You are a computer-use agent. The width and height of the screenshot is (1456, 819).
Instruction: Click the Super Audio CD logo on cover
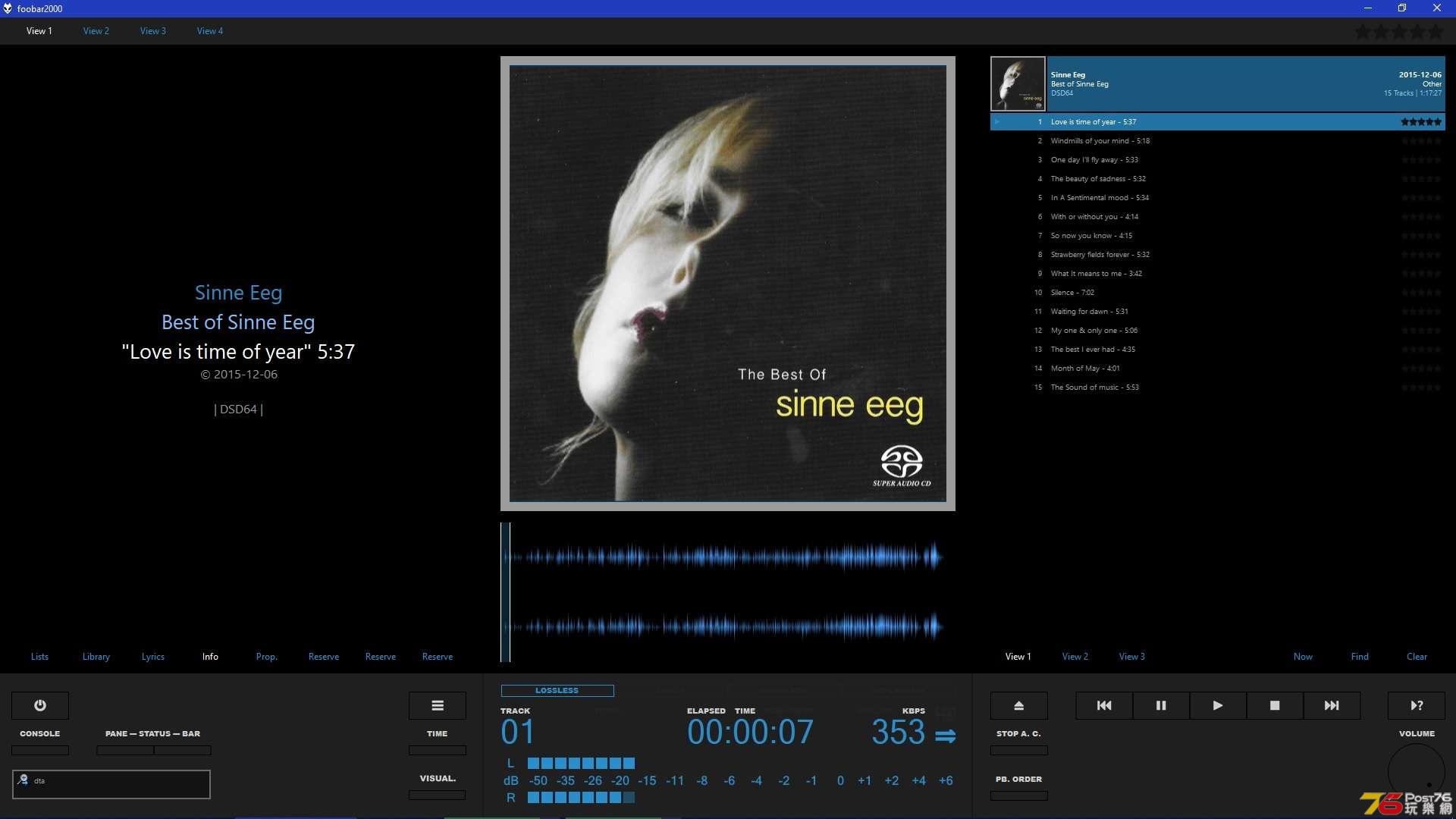pyautogui.click(x=902, y=466)
